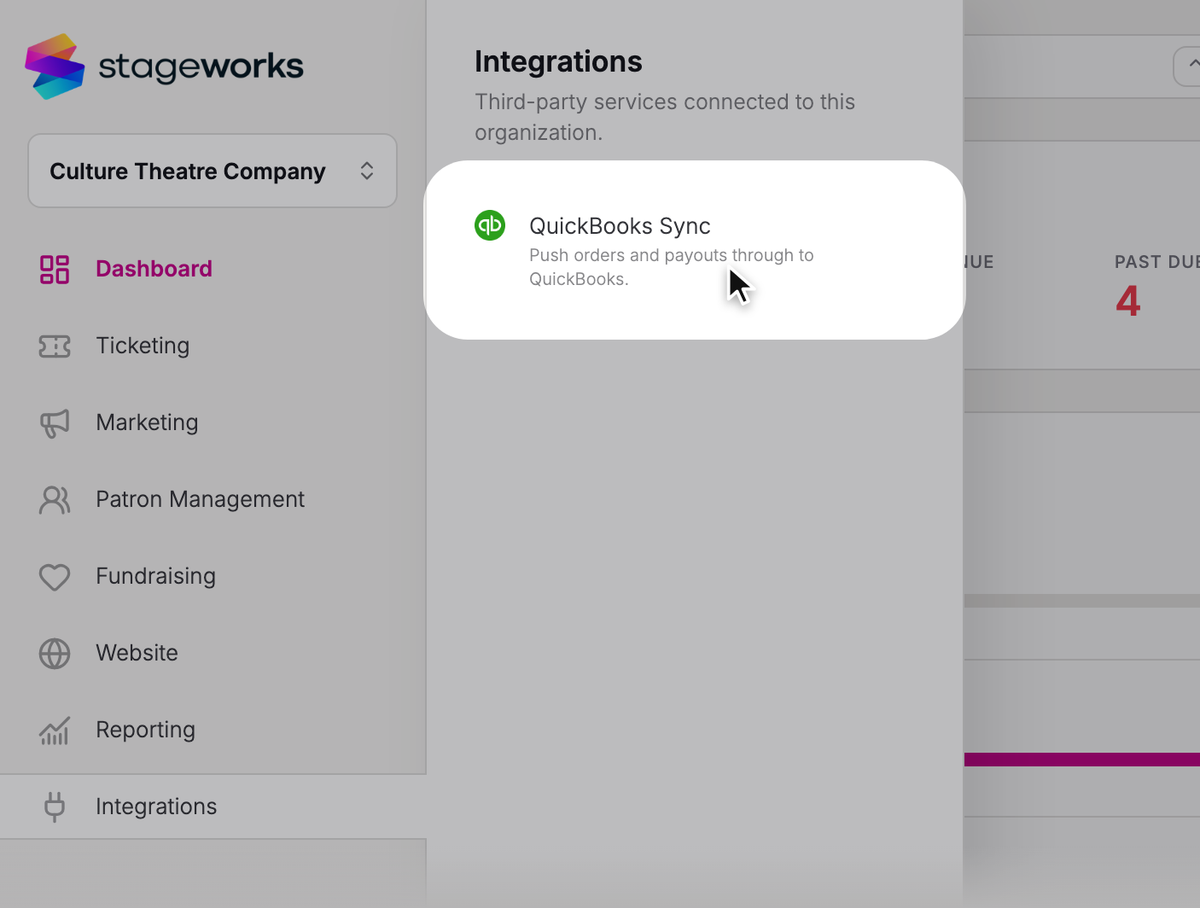Click the PAST DUE label
1200x908 pixels.
(1157, 262)
